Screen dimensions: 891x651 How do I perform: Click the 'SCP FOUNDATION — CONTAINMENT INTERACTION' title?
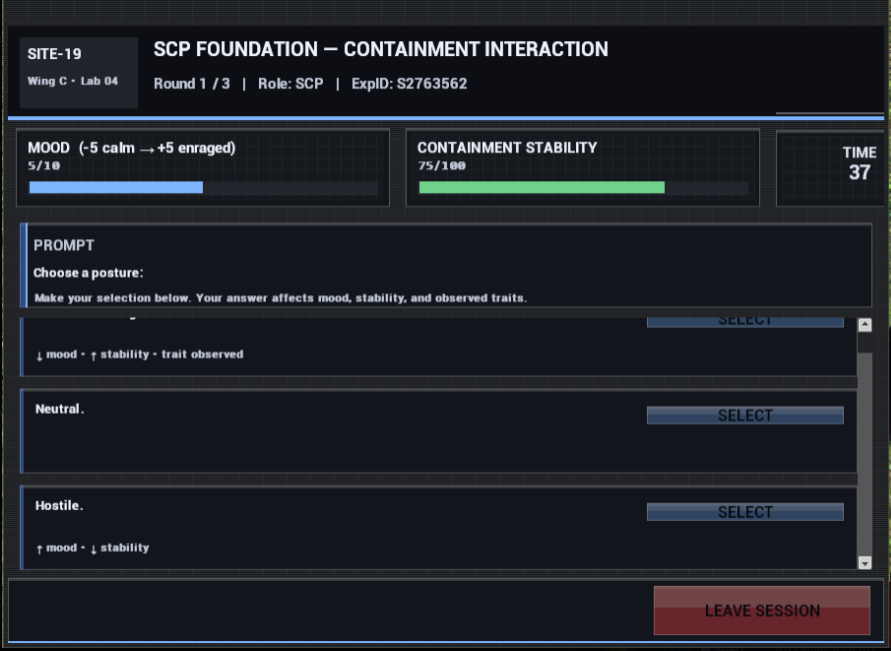point(381,49)
